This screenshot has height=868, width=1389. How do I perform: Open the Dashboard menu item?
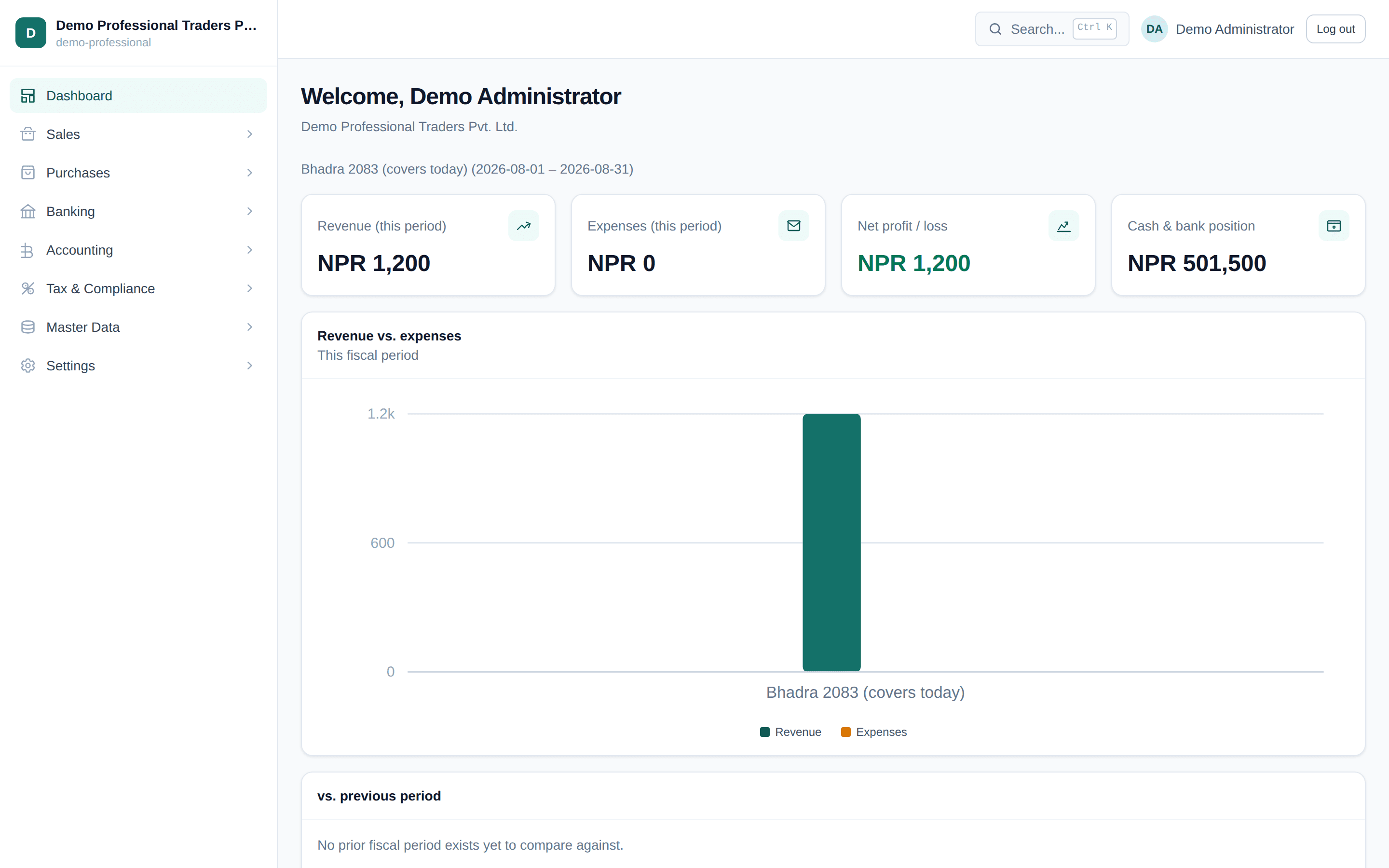138,96
